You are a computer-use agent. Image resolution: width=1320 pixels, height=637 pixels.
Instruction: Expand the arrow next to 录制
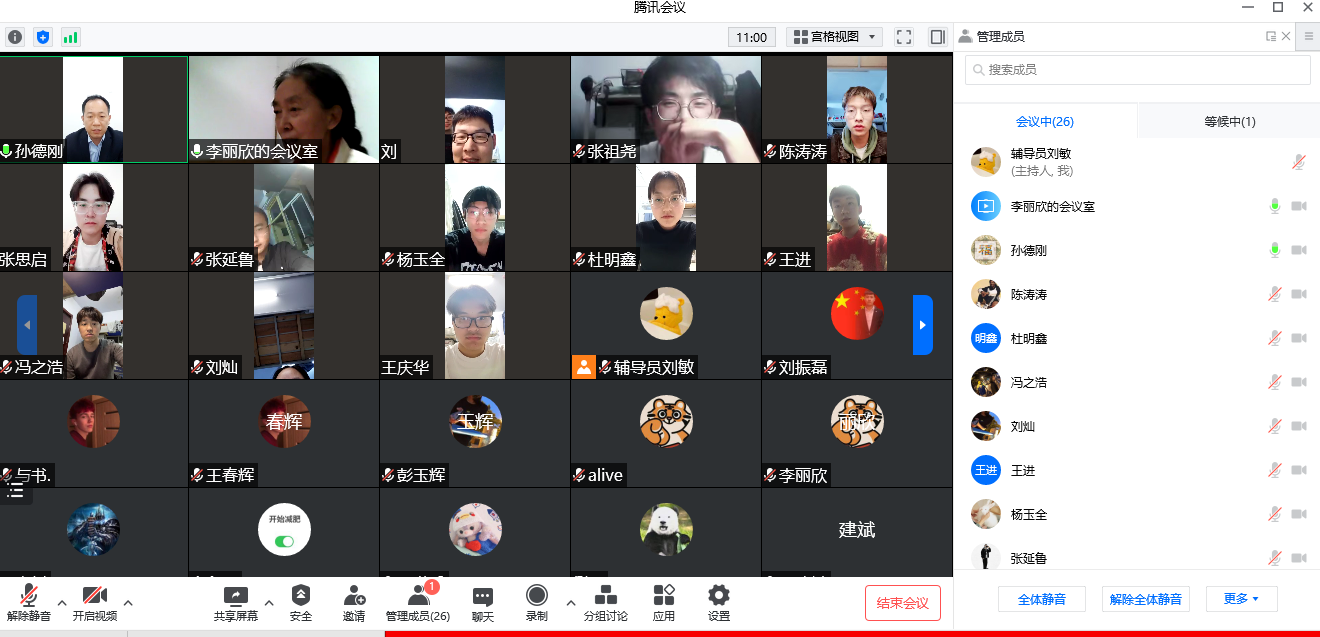coord(571,603)
